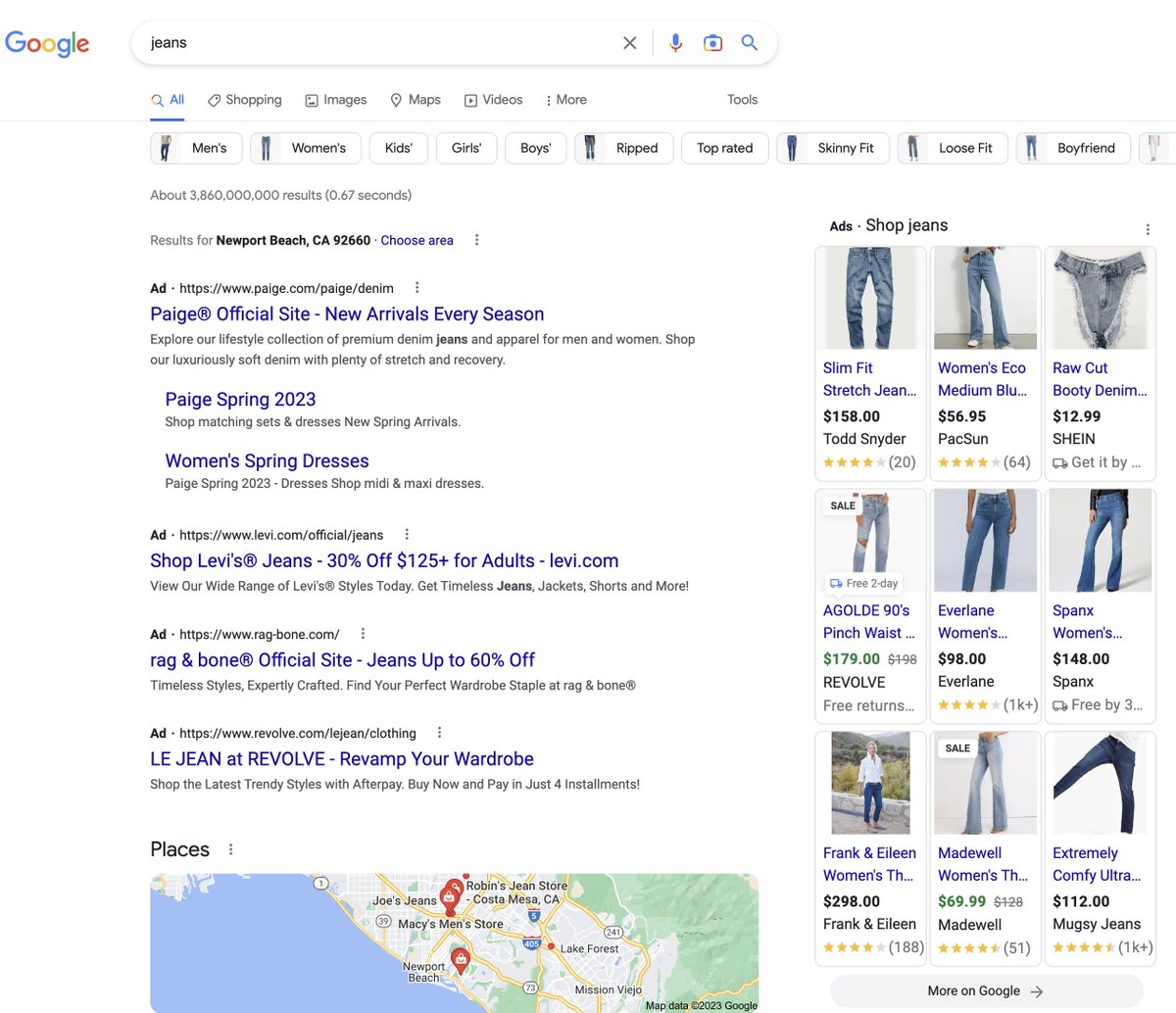Viewport: 1176px width, 1013px height.
Task: Select the Loose Fit filter chip
Action: click(x=953, y=148)
